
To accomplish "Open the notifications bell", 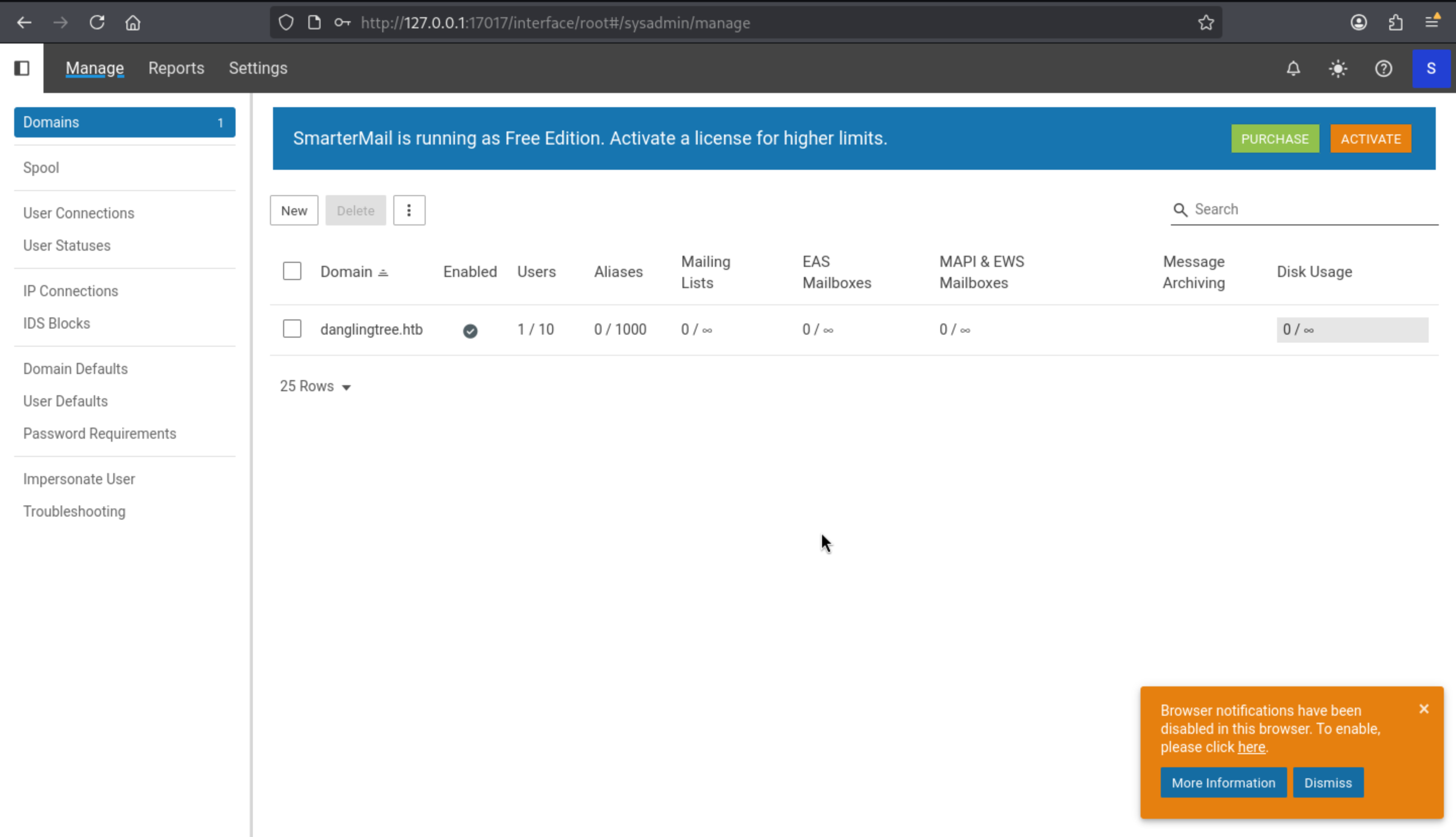I will tap(1293, 68).
